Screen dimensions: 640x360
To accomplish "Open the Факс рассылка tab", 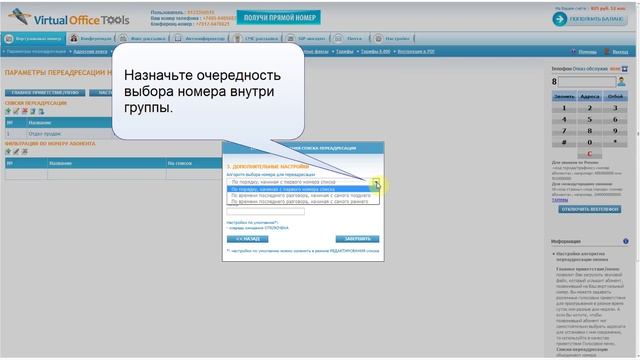I will (142, 39).
